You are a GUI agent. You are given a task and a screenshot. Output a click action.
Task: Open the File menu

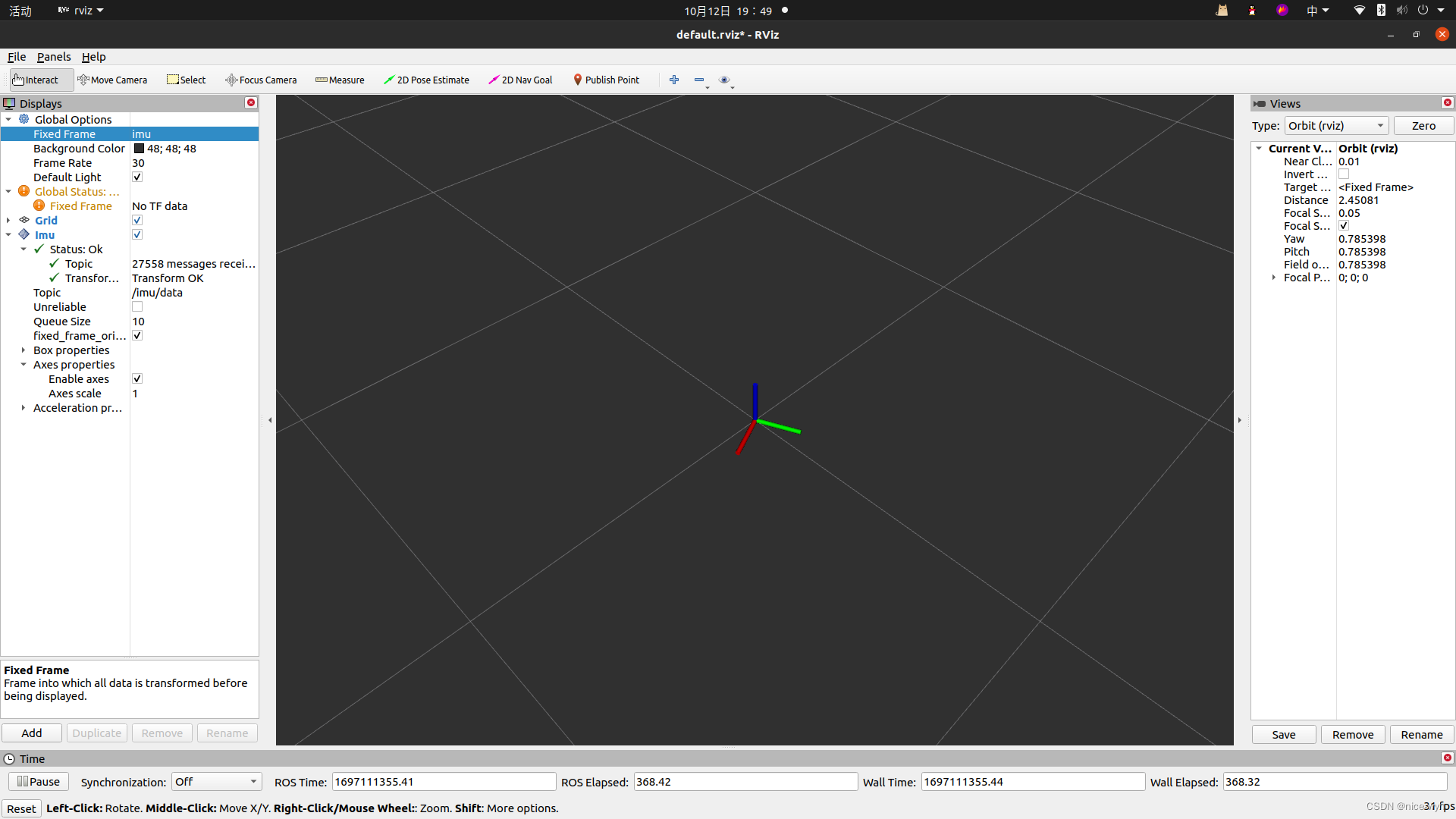click(17, 57)
